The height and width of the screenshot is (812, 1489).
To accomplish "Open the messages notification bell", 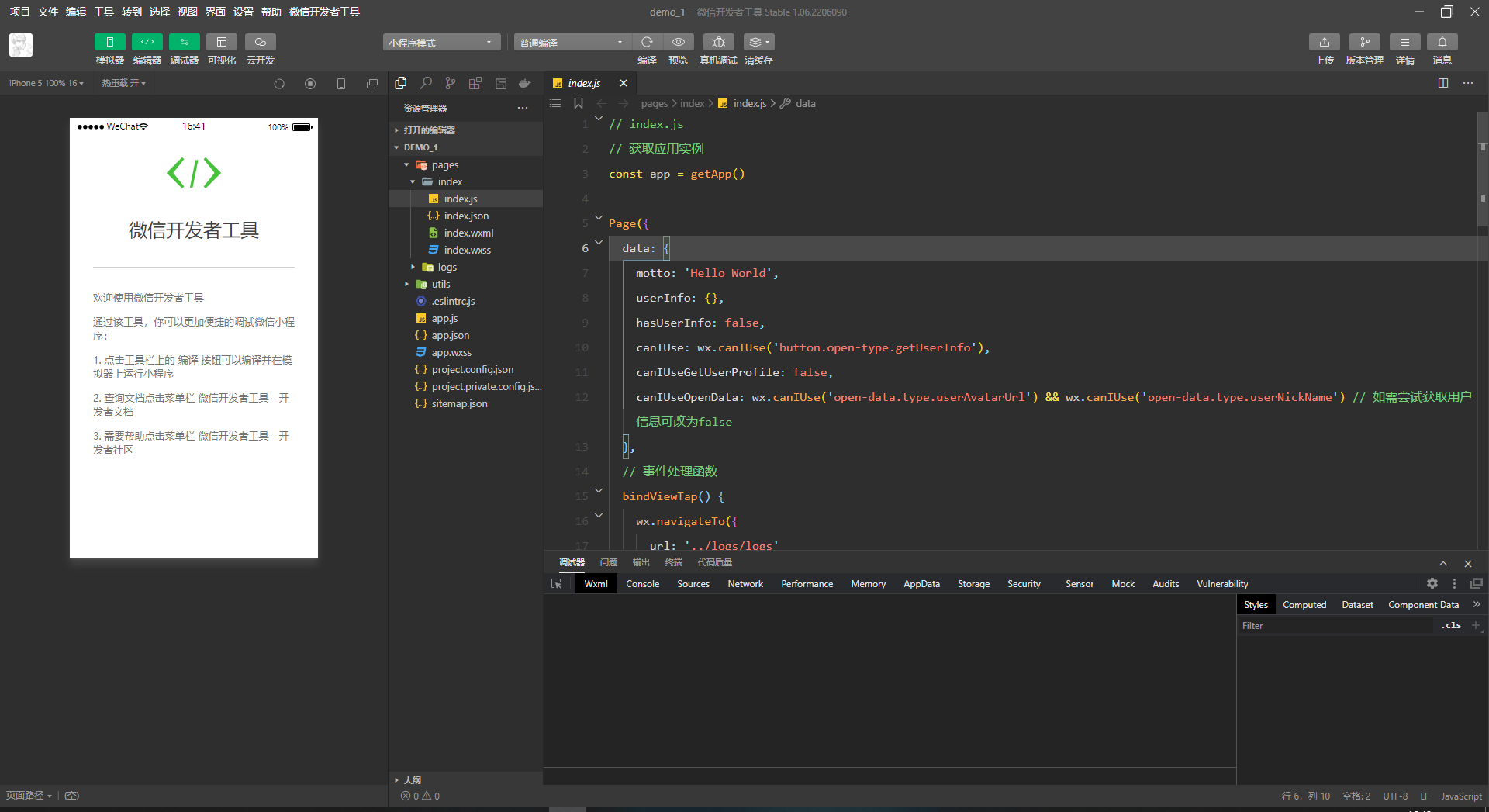I will [x=1442, y=42].
